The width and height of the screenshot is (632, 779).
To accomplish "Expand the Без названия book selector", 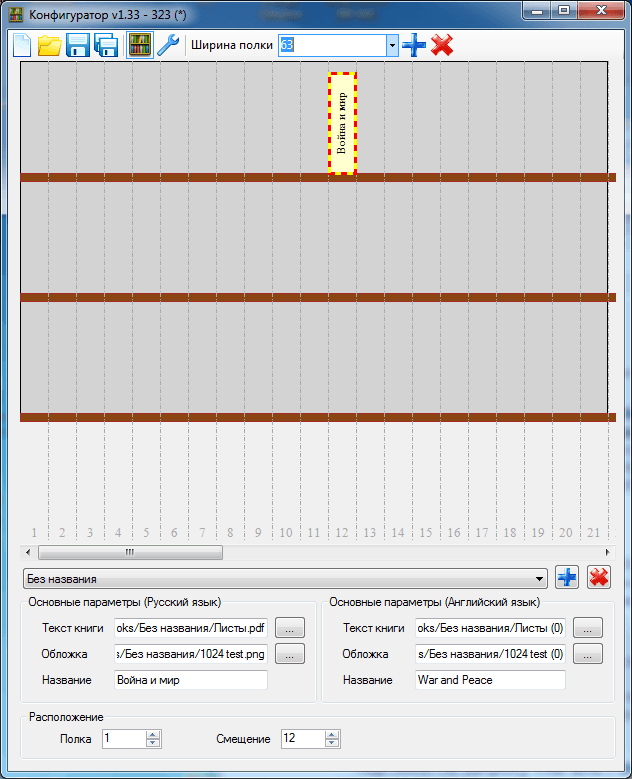I will pos(285,579).
